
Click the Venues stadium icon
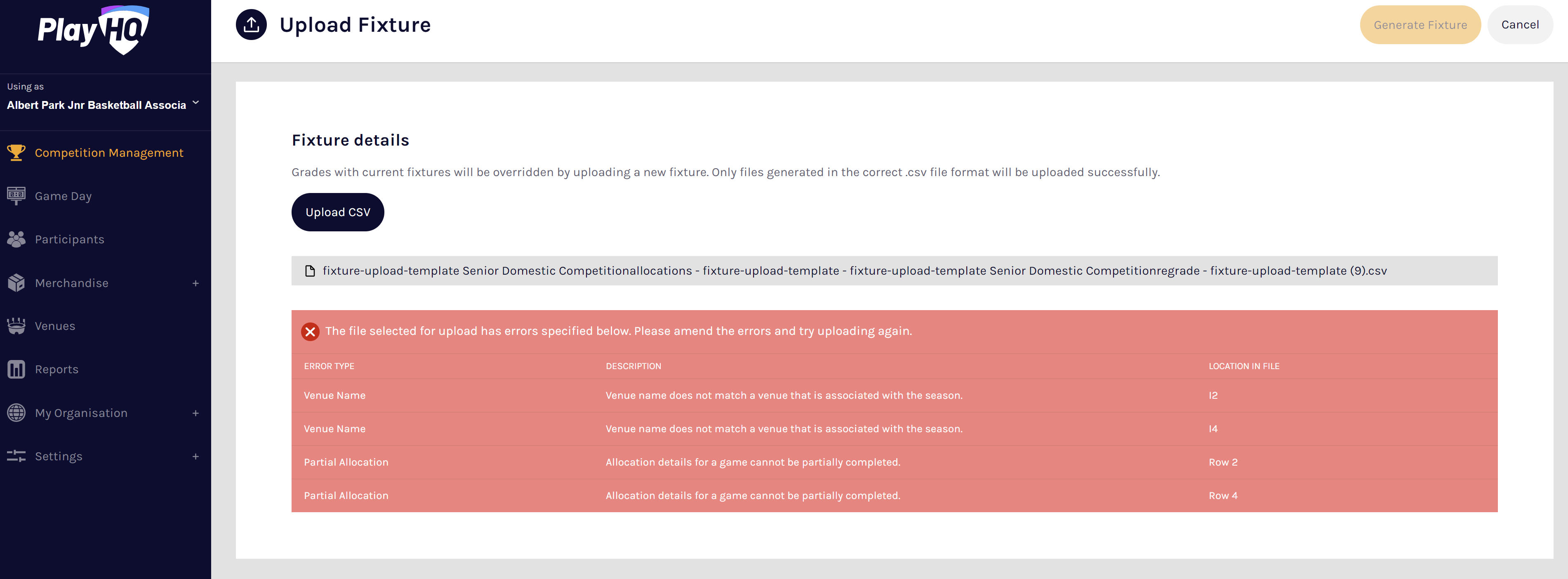point(16,326)
